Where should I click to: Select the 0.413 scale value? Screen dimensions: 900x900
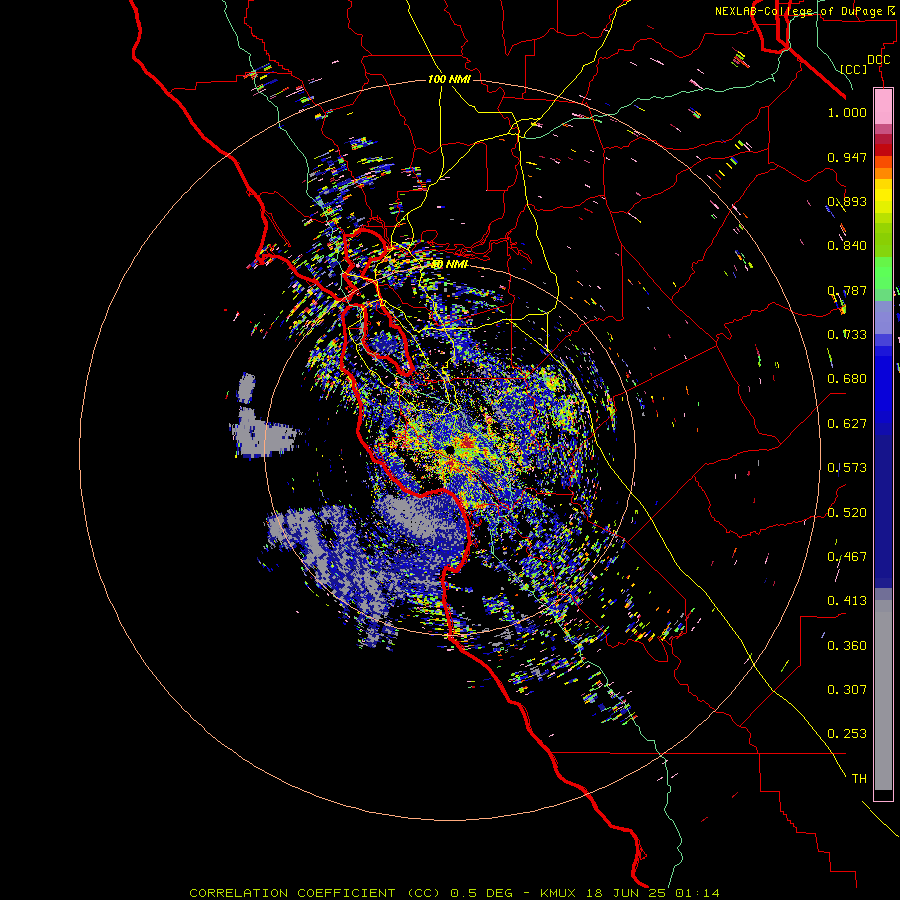pyautogui.click(x=847, y=601)
